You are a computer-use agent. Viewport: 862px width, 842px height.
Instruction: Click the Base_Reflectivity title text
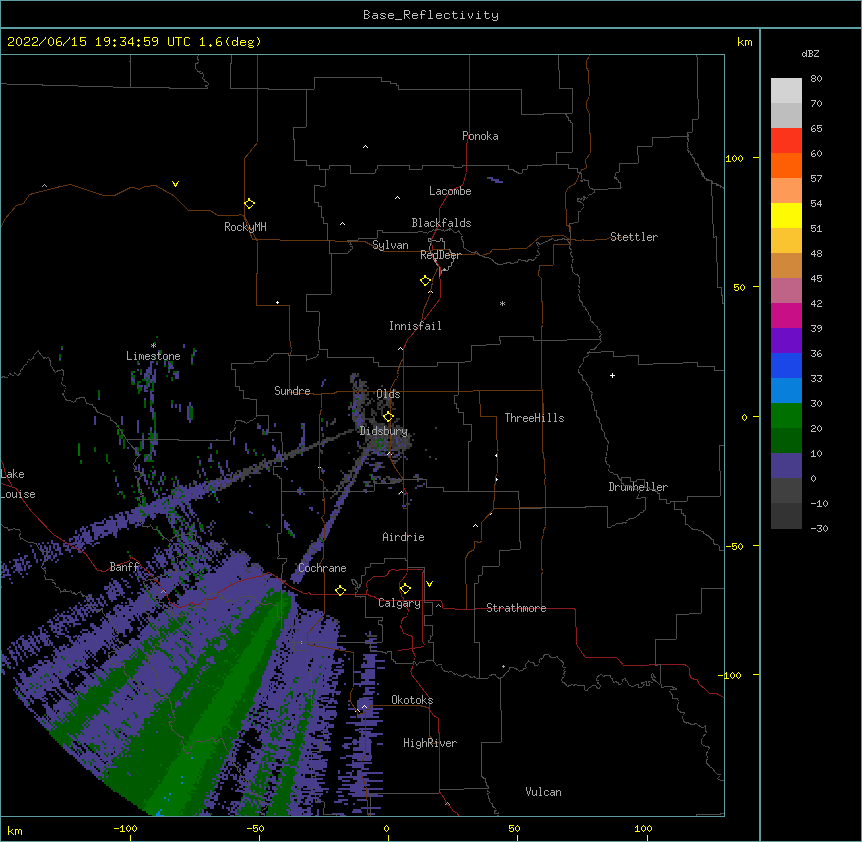point(431,15)
